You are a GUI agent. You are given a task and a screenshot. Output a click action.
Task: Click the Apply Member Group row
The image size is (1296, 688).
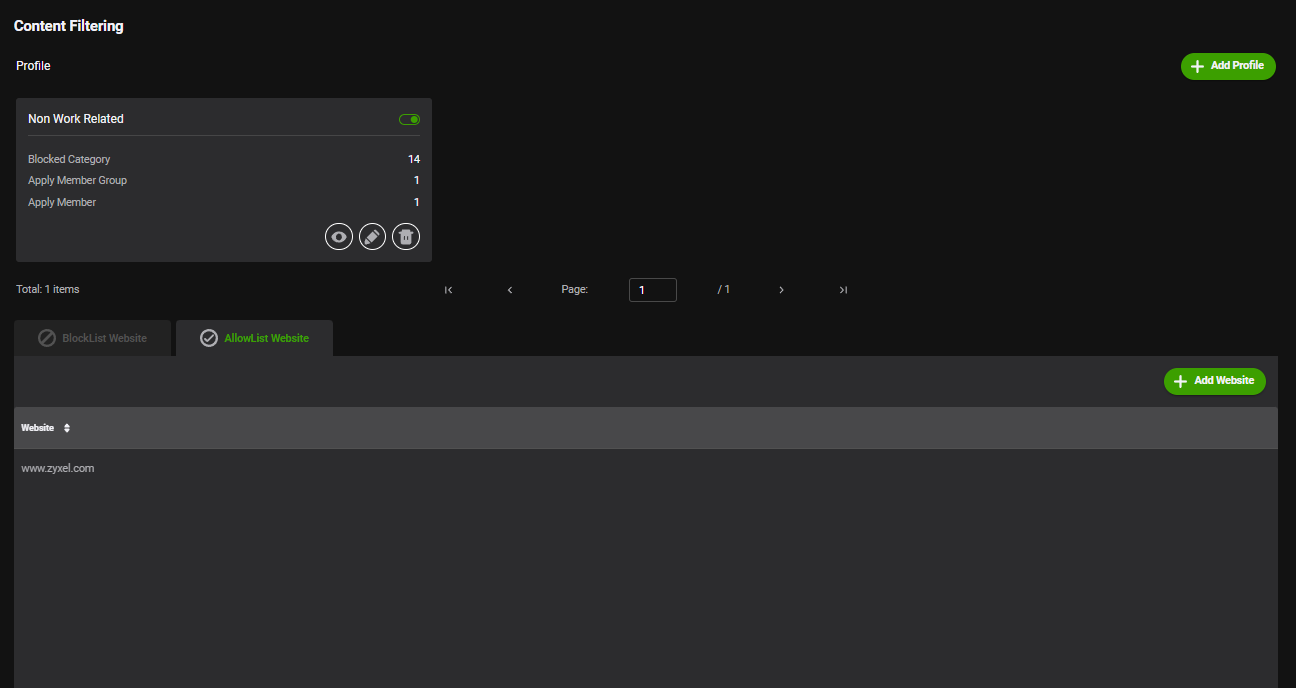pyautogui.click(x=224, y=180)
